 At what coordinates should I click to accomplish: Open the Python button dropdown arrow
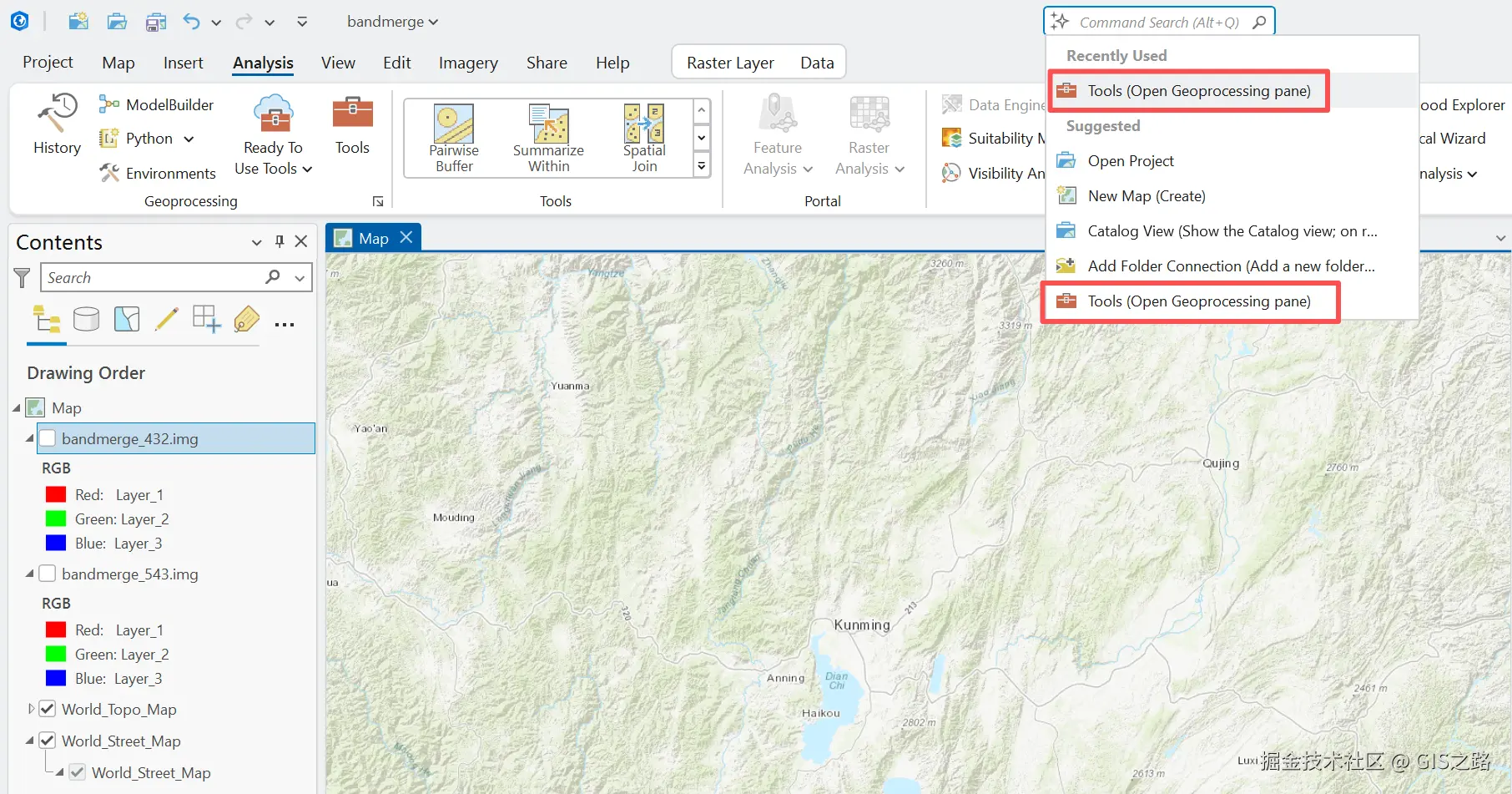coord(189,139)
